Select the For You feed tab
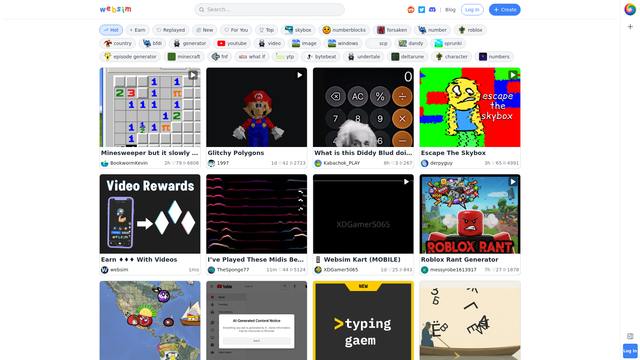 pos(236,30)
